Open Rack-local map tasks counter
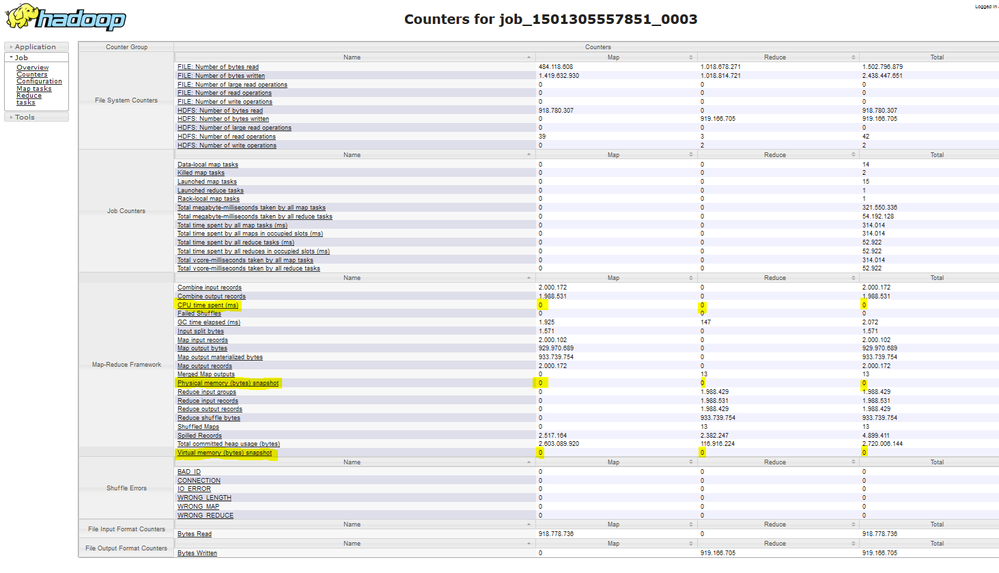The image size is (999, 573). tap(208, 199)
